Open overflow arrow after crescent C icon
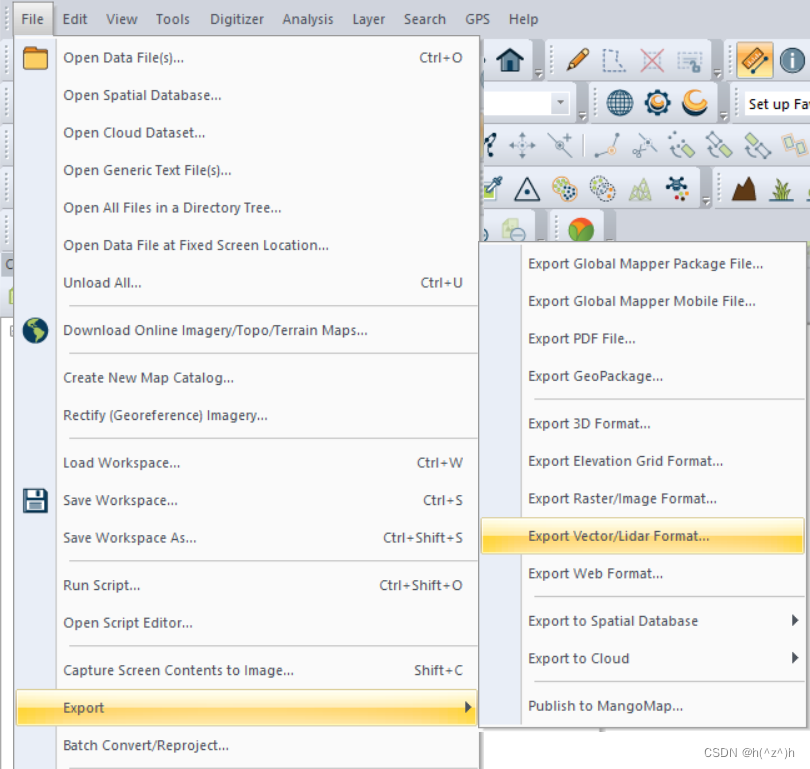Screen dimensions: 810x769 (723, 116)
